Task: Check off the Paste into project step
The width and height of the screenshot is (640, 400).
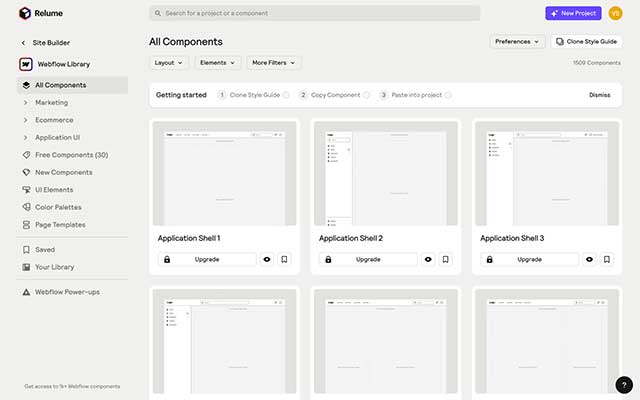Action: coord(448,95)
